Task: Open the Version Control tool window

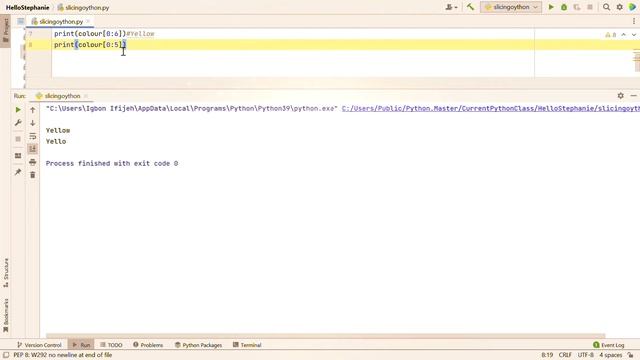Action: point(39,345)
